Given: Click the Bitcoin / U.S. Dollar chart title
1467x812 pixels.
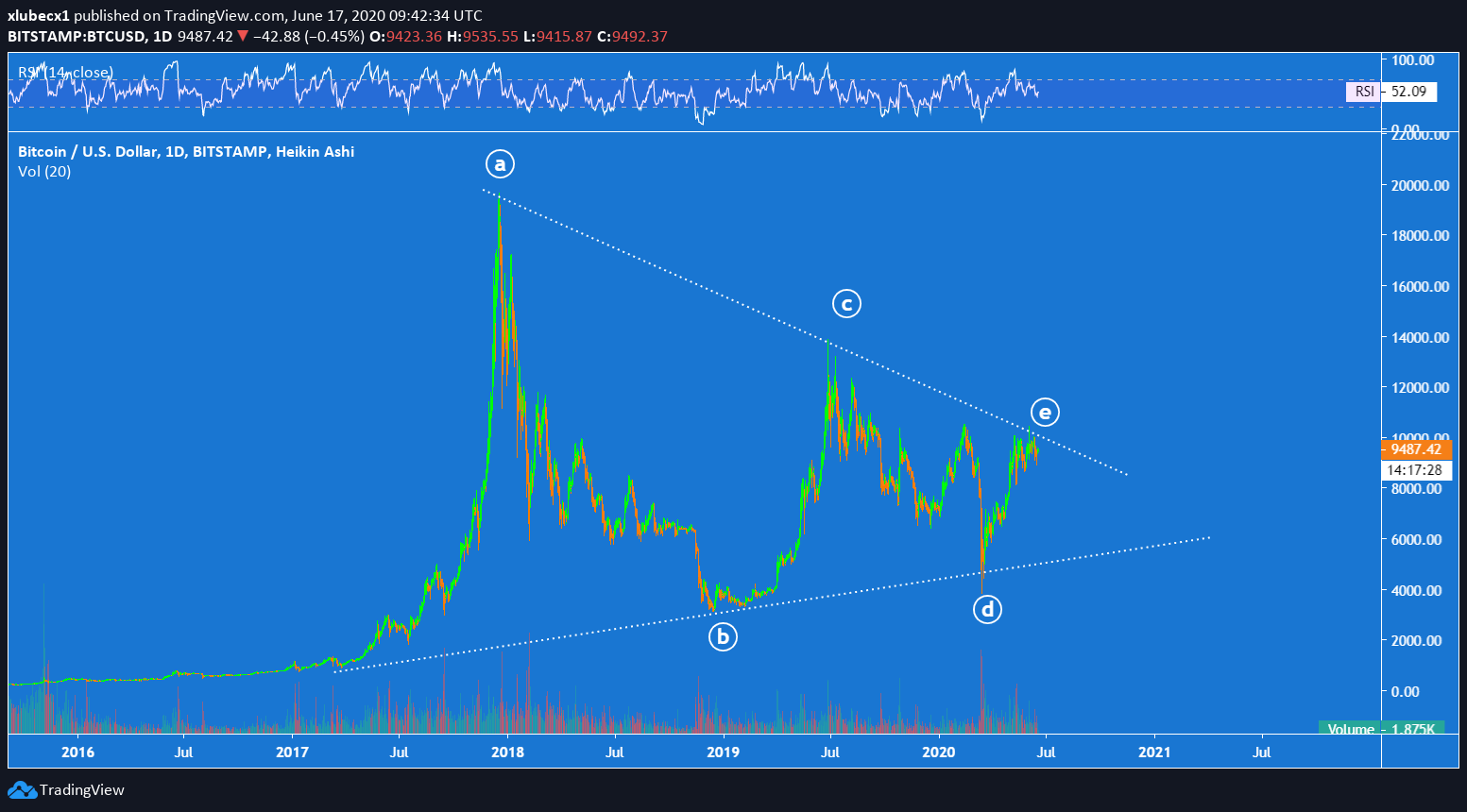Looking at the screenshot, I should pos(186,151).
